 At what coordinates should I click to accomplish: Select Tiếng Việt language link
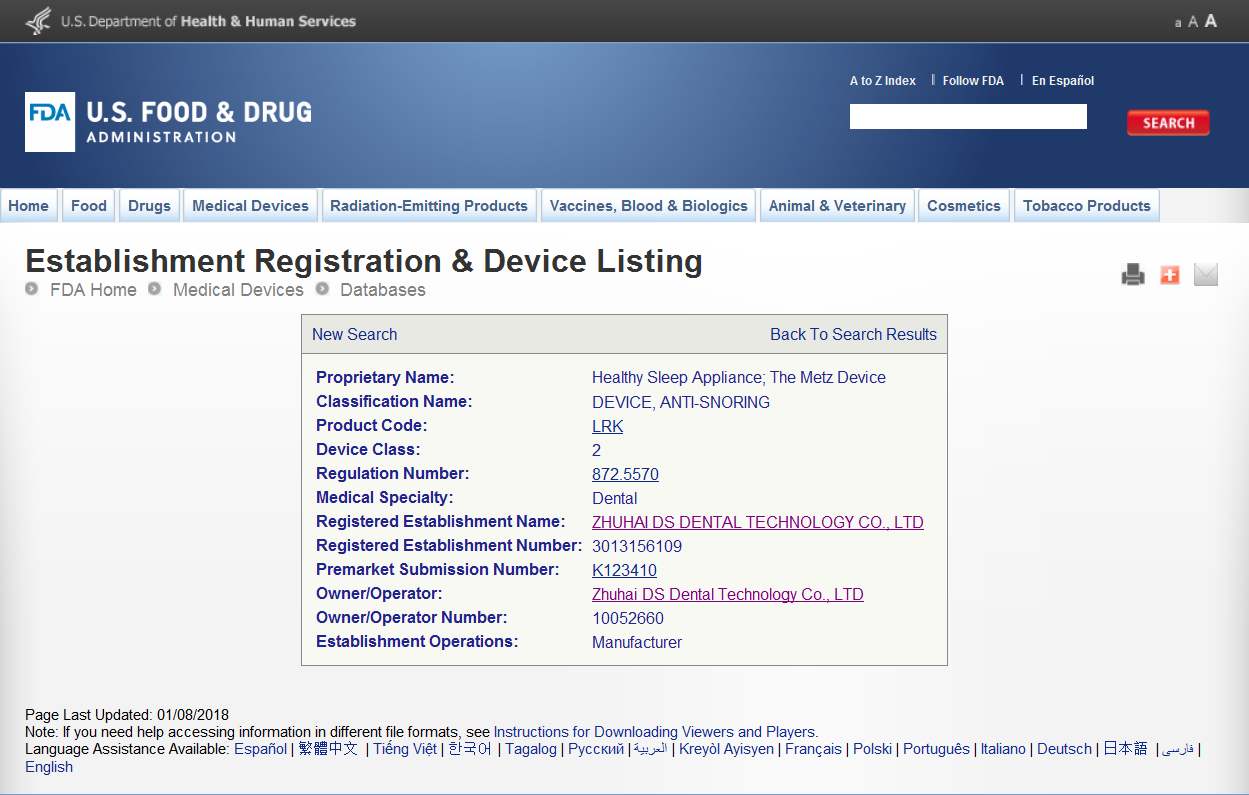(x=405, y=749)
